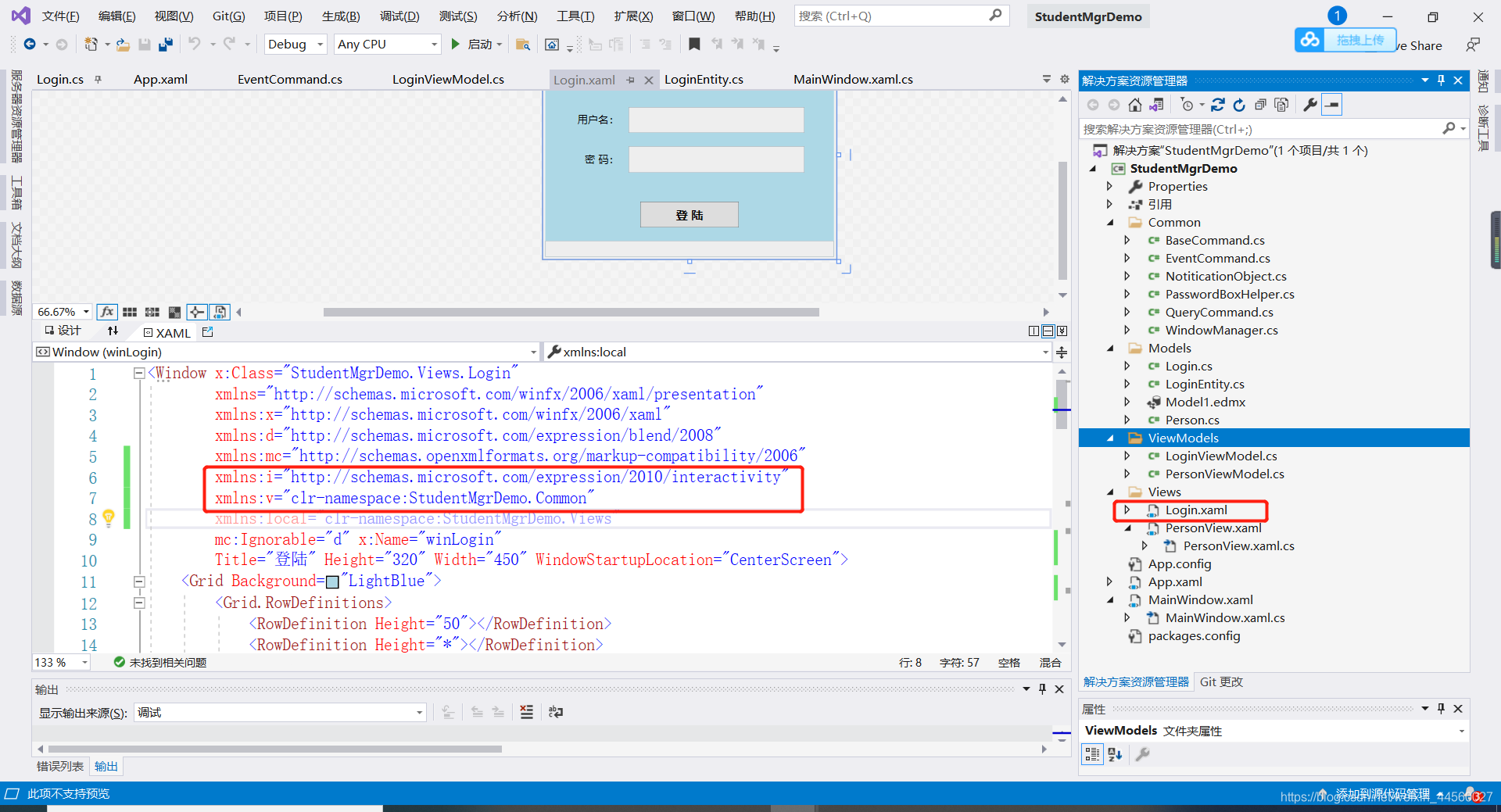Click the top search box (Ctrl+Q)
Image resolution: width=1501 pixels, height=812 pixels.
pyautogui.click(x=901, y=16)
